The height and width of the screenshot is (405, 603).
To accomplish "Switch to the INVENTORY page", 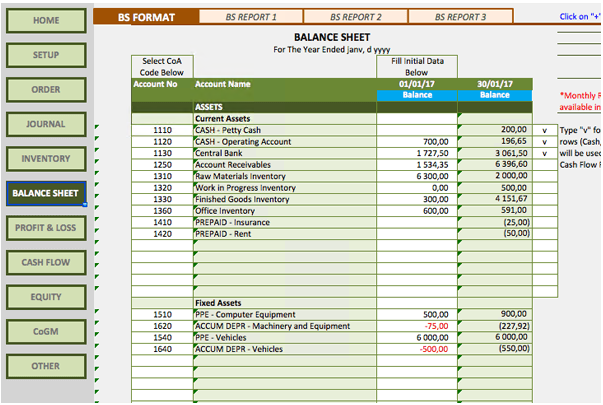I will 46,159.
